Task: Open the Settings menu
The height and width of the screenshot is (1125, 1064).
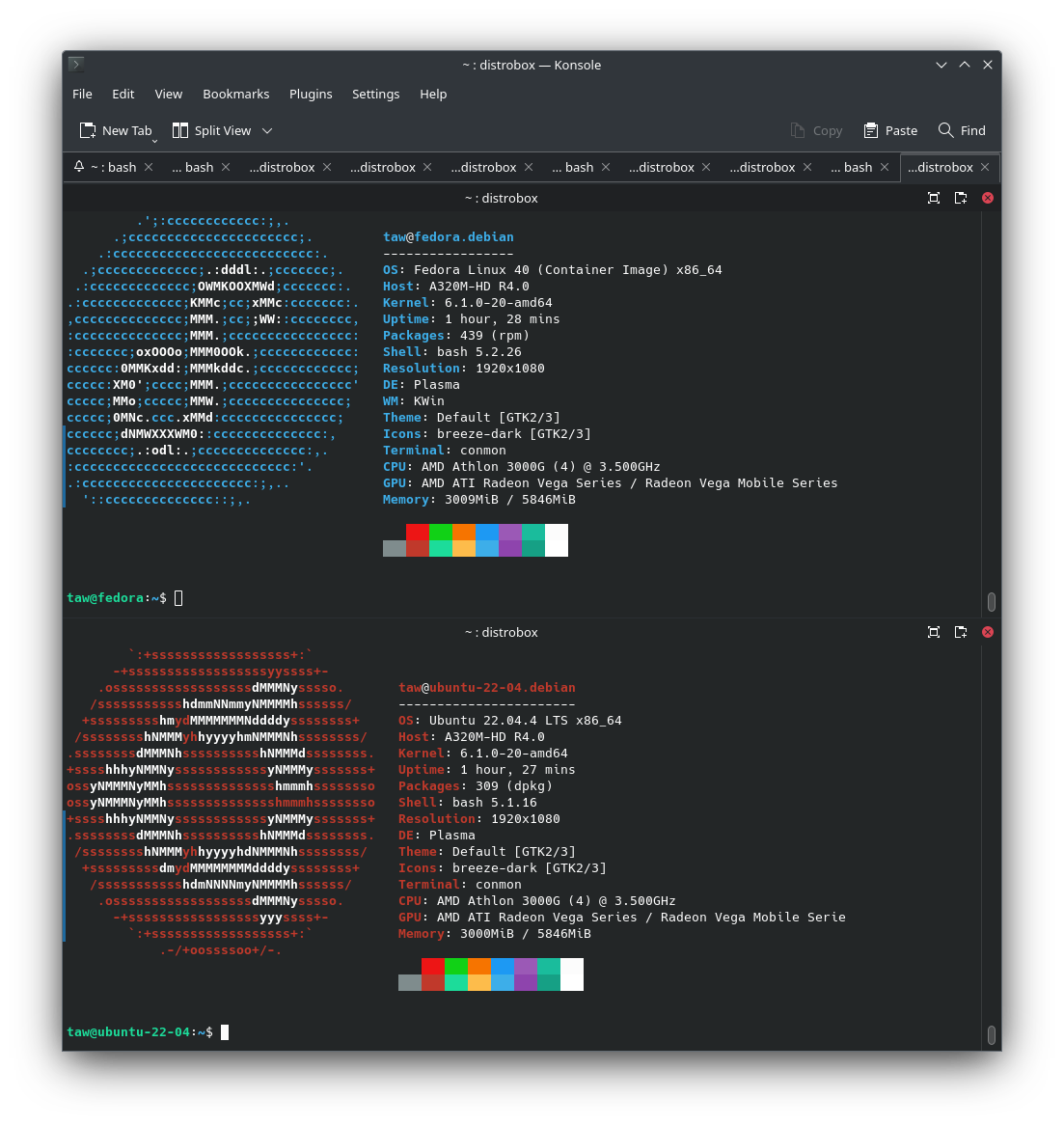Action: 375,94
